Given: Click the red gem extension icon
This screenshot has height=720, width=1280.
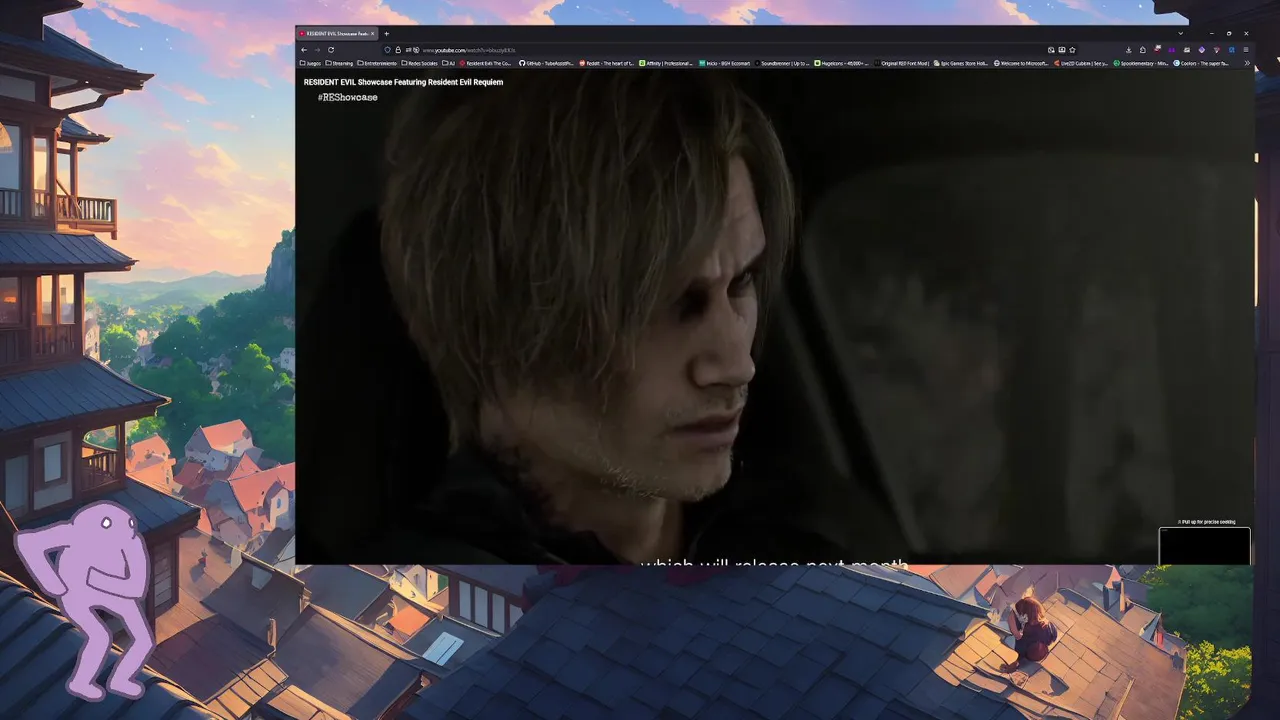Looking at the screenshot, I should pos(1217,50).
